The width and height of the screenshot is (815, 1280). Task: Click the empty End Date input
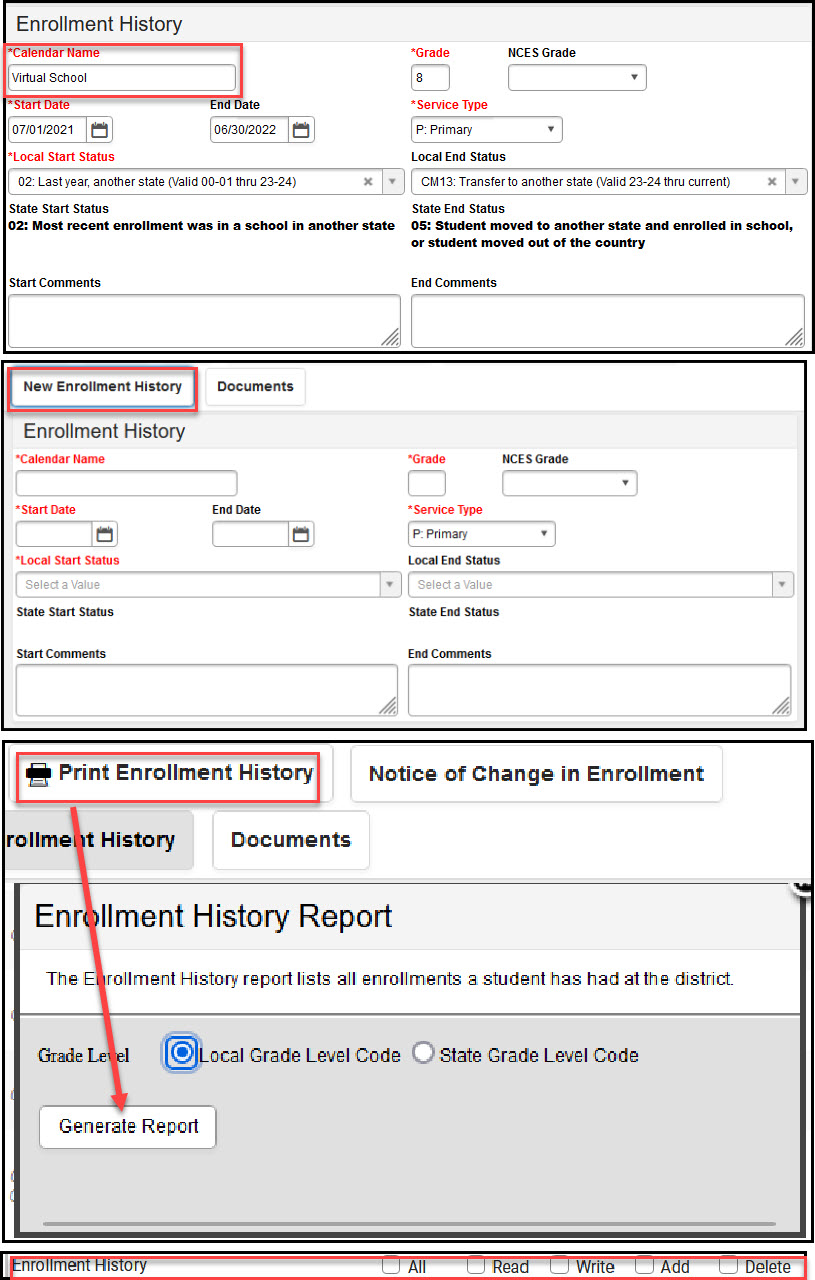(x=251, y=534)
